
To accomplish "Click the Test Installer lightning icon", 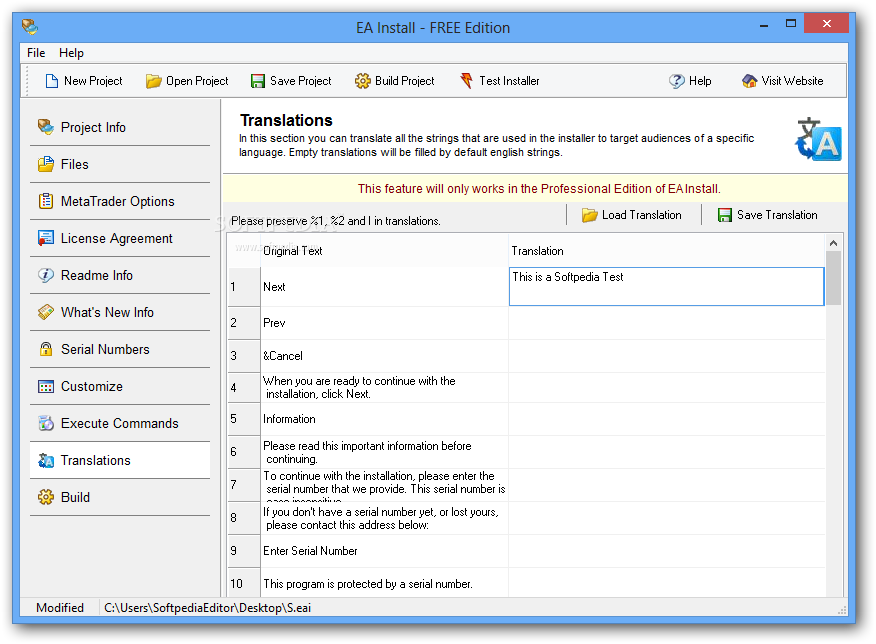I will point(466,81).
